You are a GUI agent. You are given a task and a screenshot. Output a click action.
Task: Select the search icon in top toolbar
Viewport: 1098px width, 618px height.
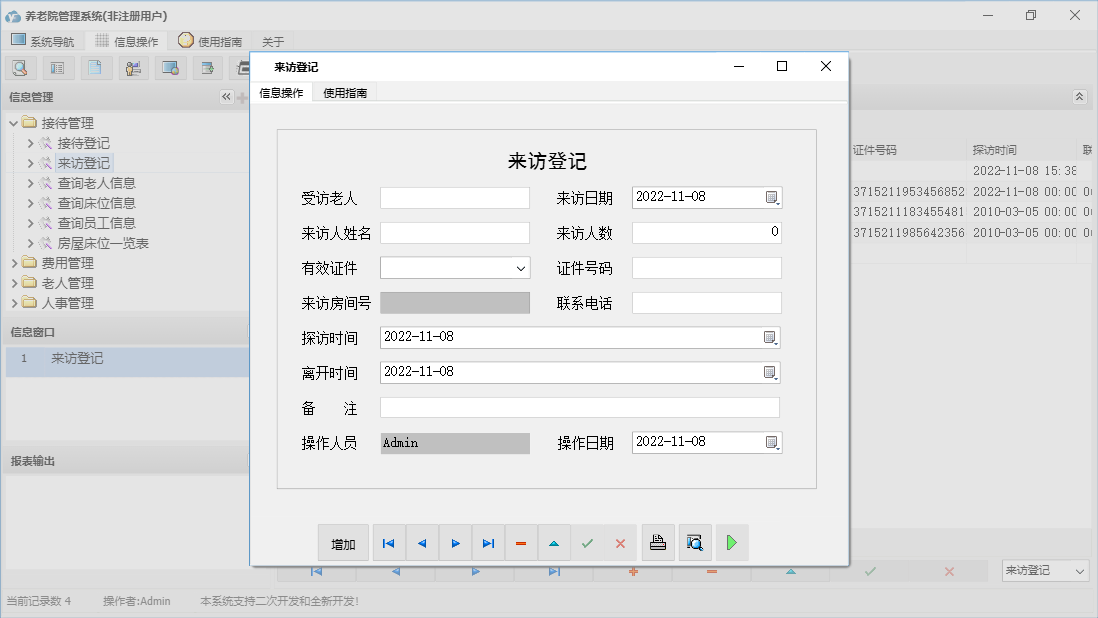(x=20, y=67)
